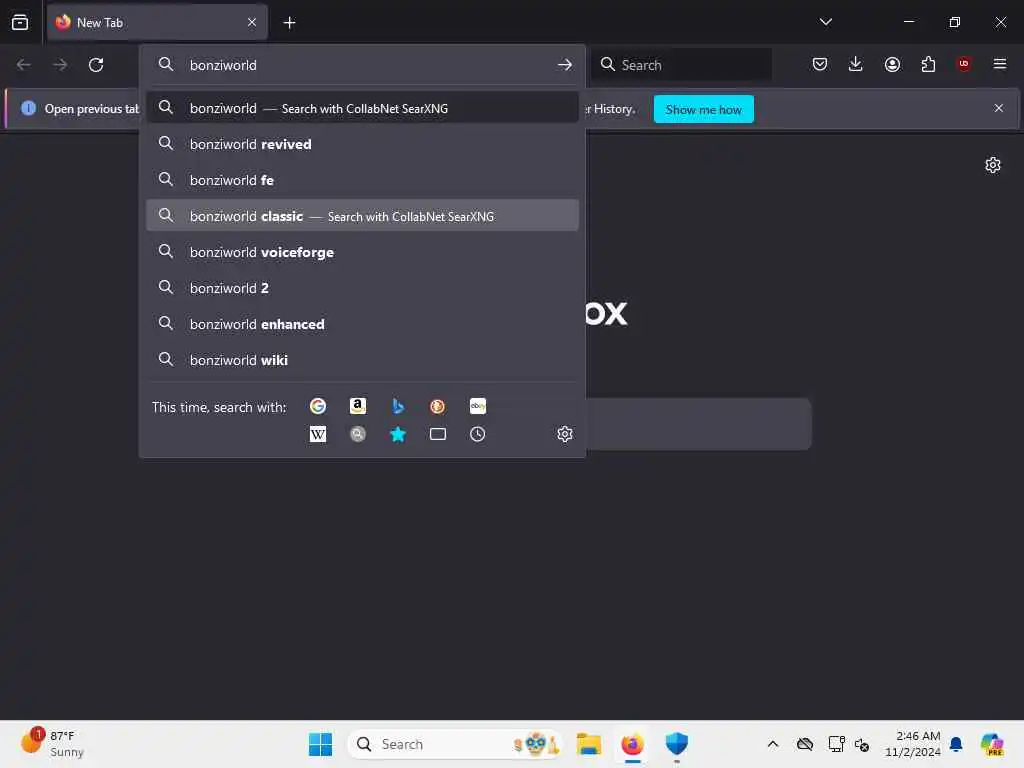Image resolution: width=1024 pixels, height=768 pixels.
Task: Go forward one page
Action: (x=59, y=65)
